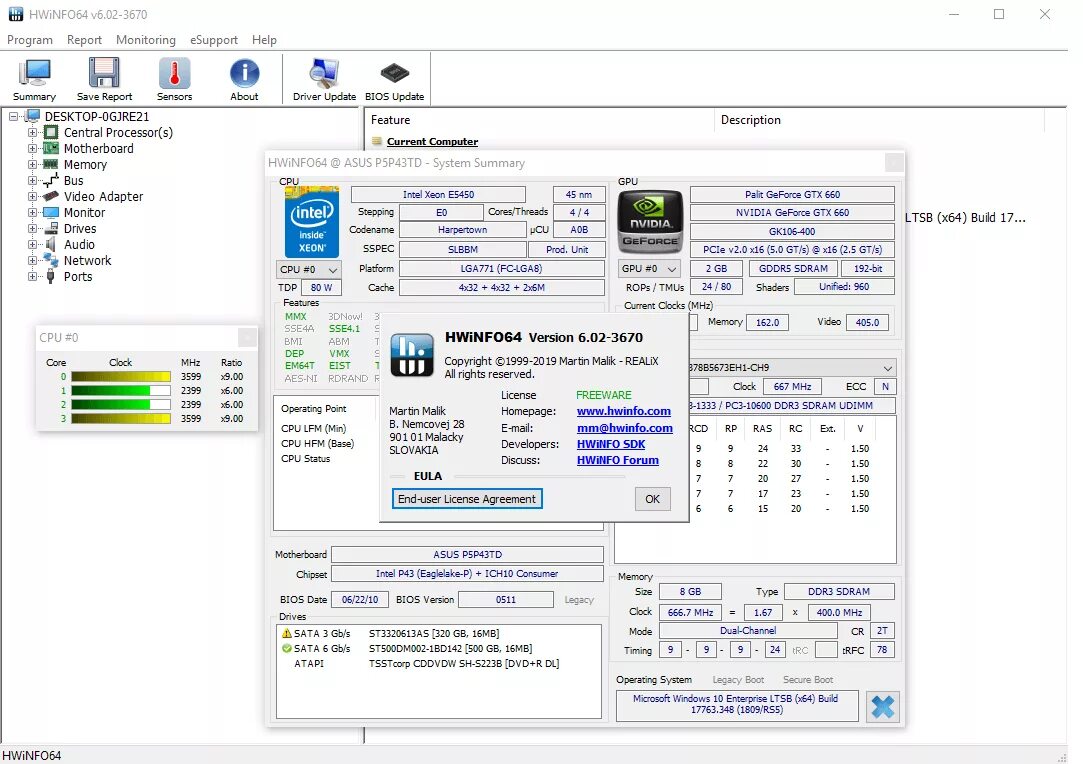Open the Help menu

point(264,40)
